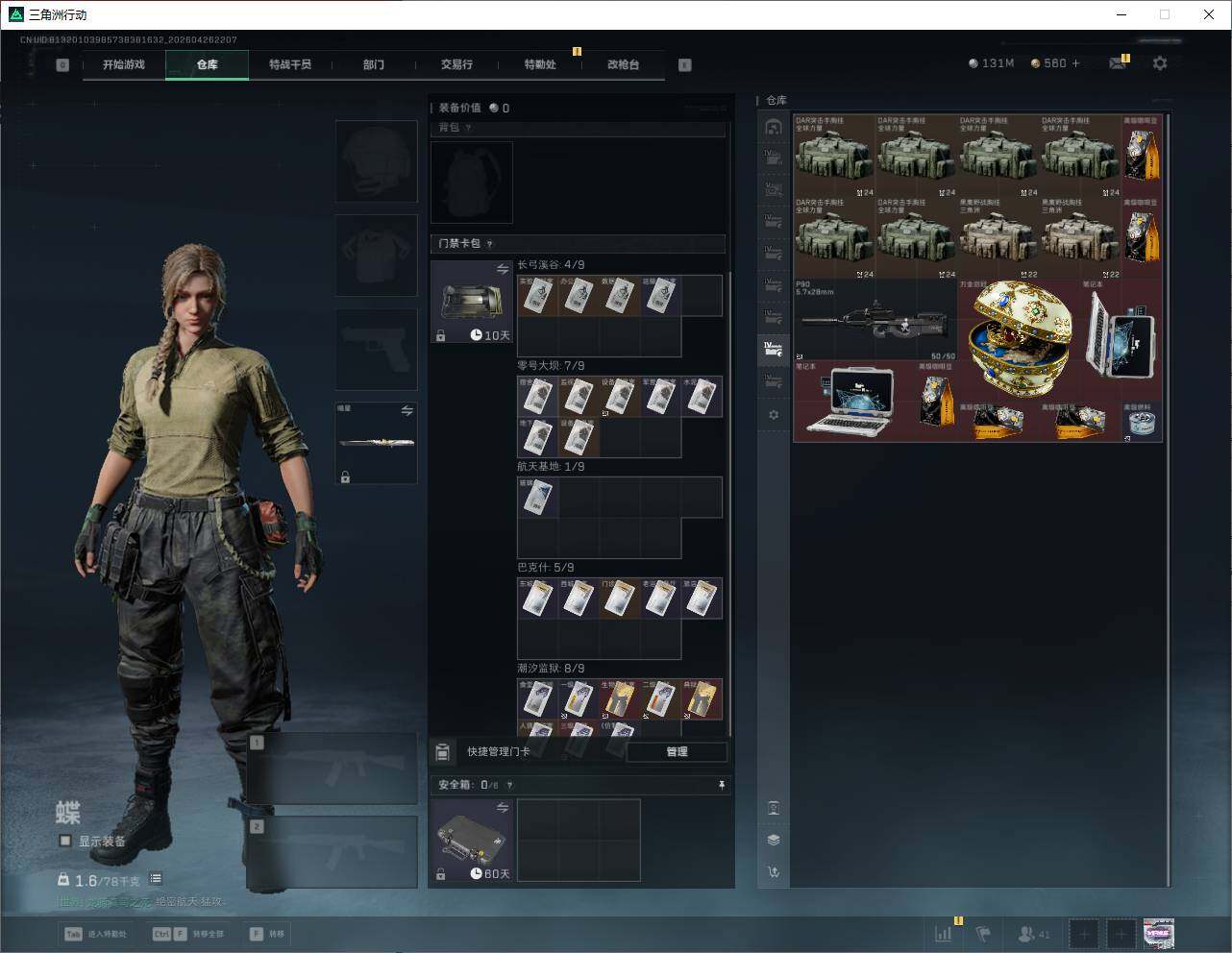Click the 航天基地: 1/9 section label
The width and height of the screenshot is (1232, 953).
click(551, 467)
